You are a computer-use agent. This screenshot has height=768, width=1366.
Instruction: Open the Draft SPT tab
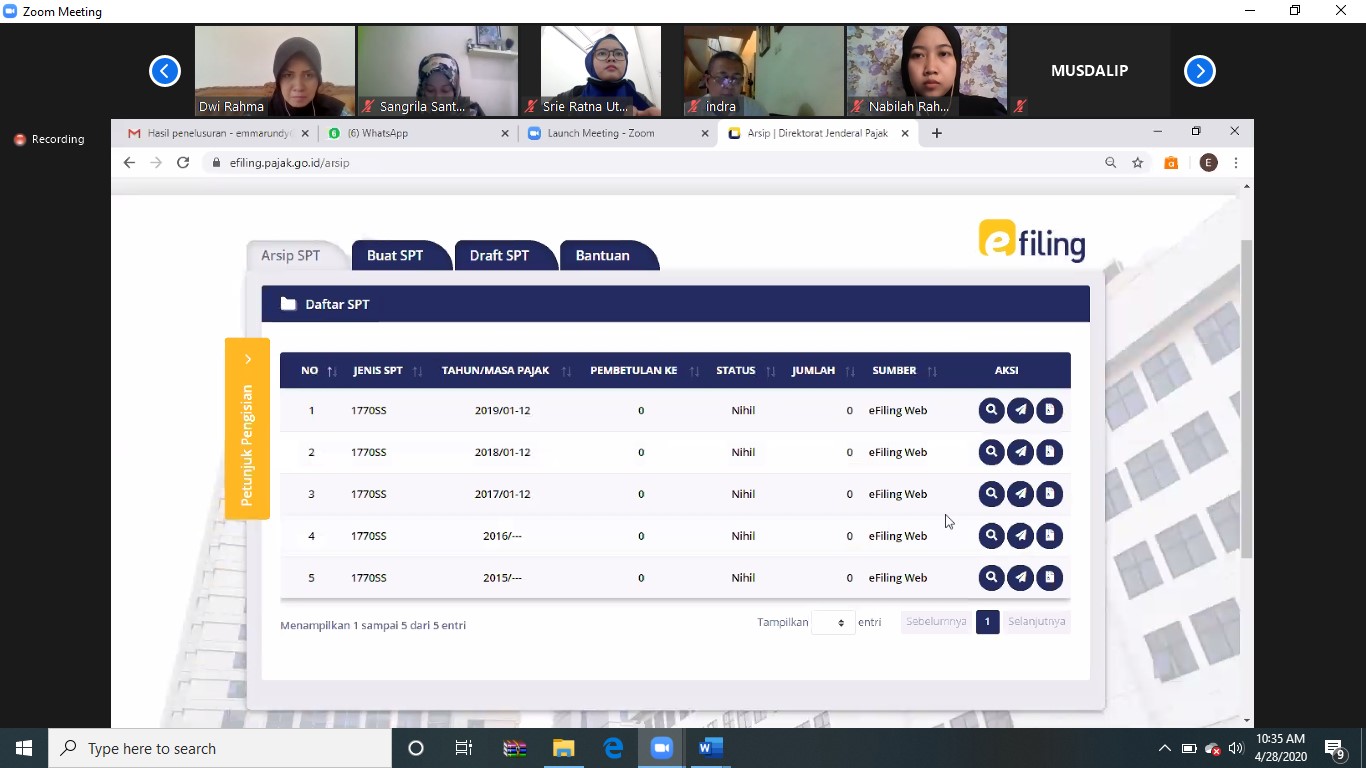tap(499, 256)
